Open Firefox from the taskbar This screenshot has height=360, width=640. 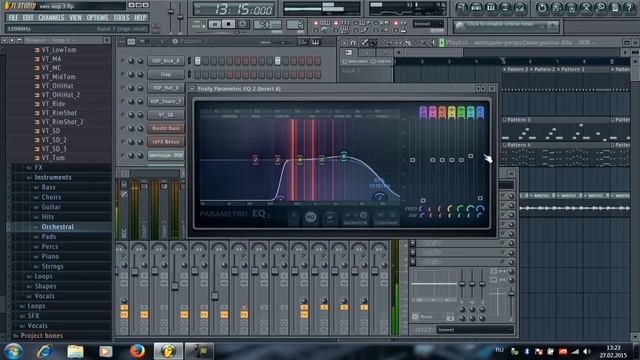click(137, 351)
